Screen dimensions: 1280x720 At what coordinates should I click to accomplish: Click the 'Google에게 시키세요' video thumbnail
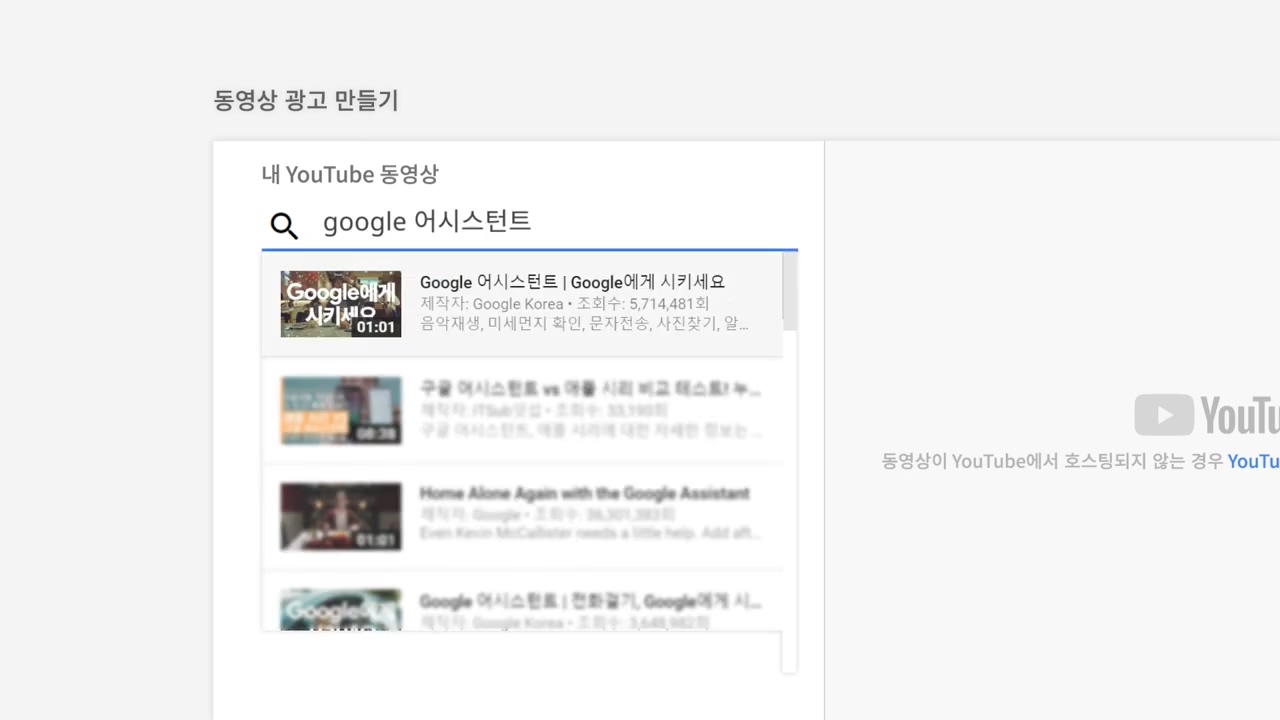(x=341, y=303)
